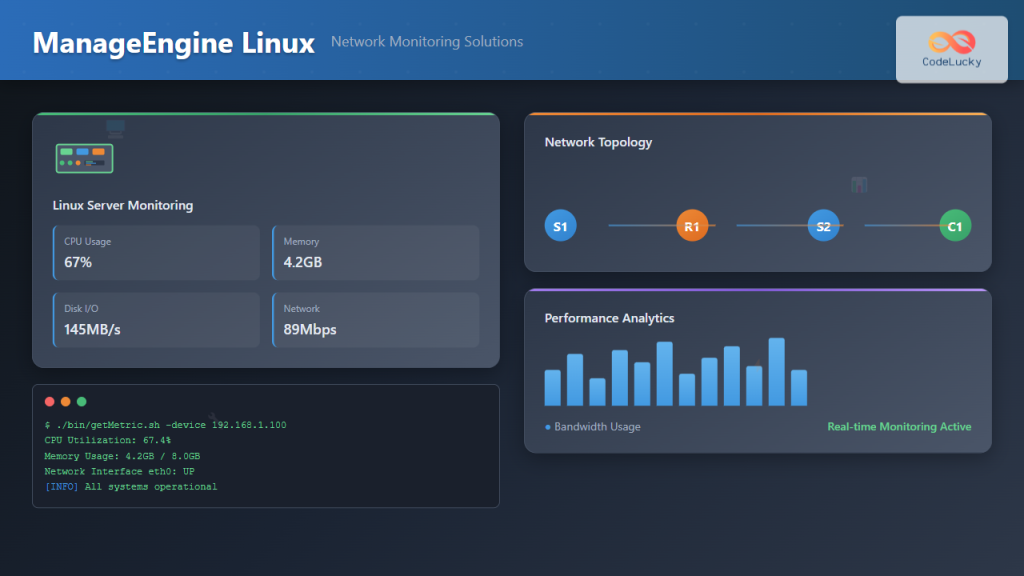
Task: Click the red terminal window dot
Action: click(x=50, y=401)
